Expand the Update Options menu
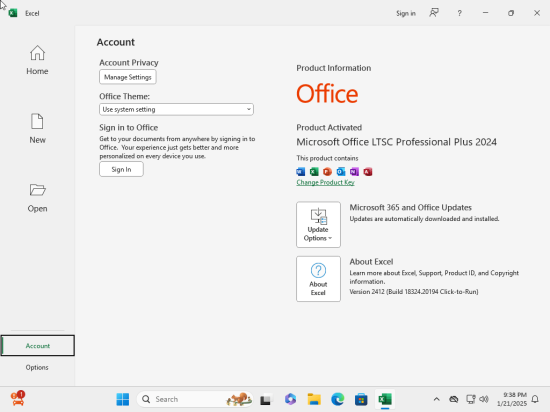This screenshot has height=412, width=550. tap(318, 224)
